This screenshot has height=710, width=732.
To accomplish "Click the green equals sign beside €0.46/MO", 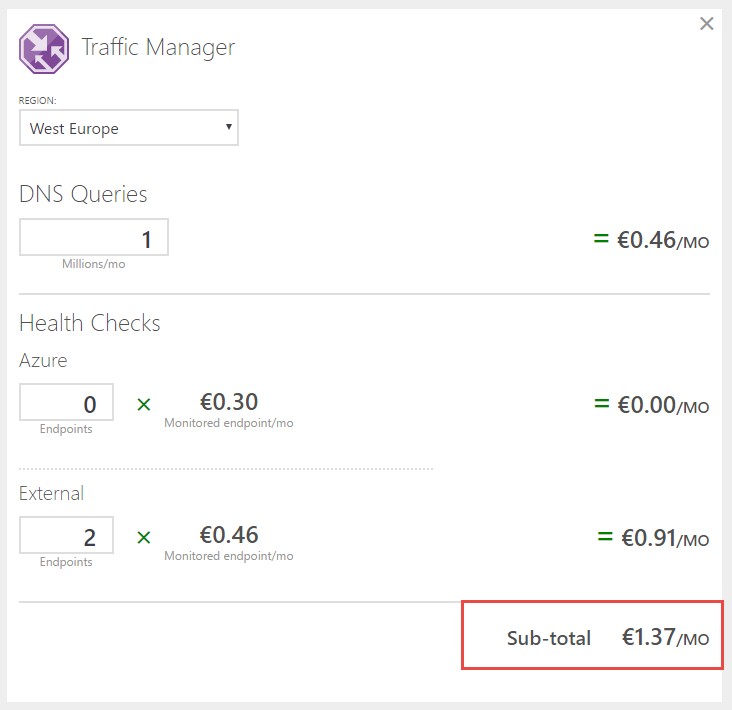I will click(601, 239).
